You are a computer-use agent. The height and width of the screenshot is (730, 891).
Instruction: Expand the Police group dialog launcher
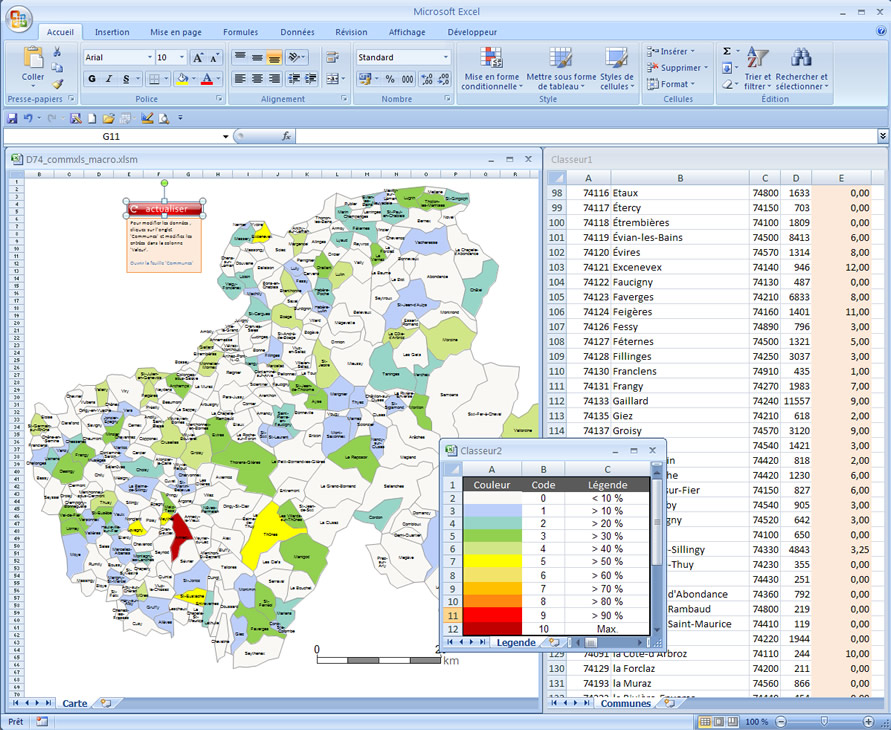(x=219, y=99)
